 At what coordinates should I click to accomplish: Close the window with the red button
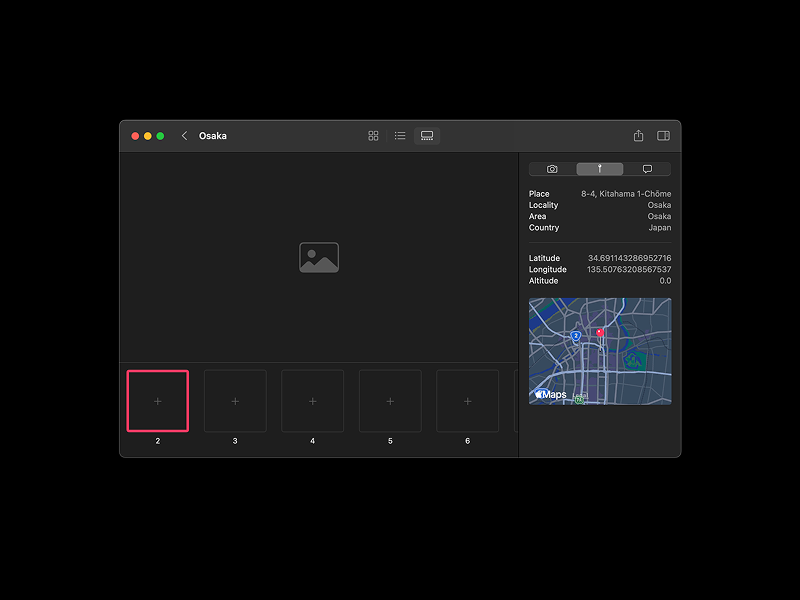point(135,136)
